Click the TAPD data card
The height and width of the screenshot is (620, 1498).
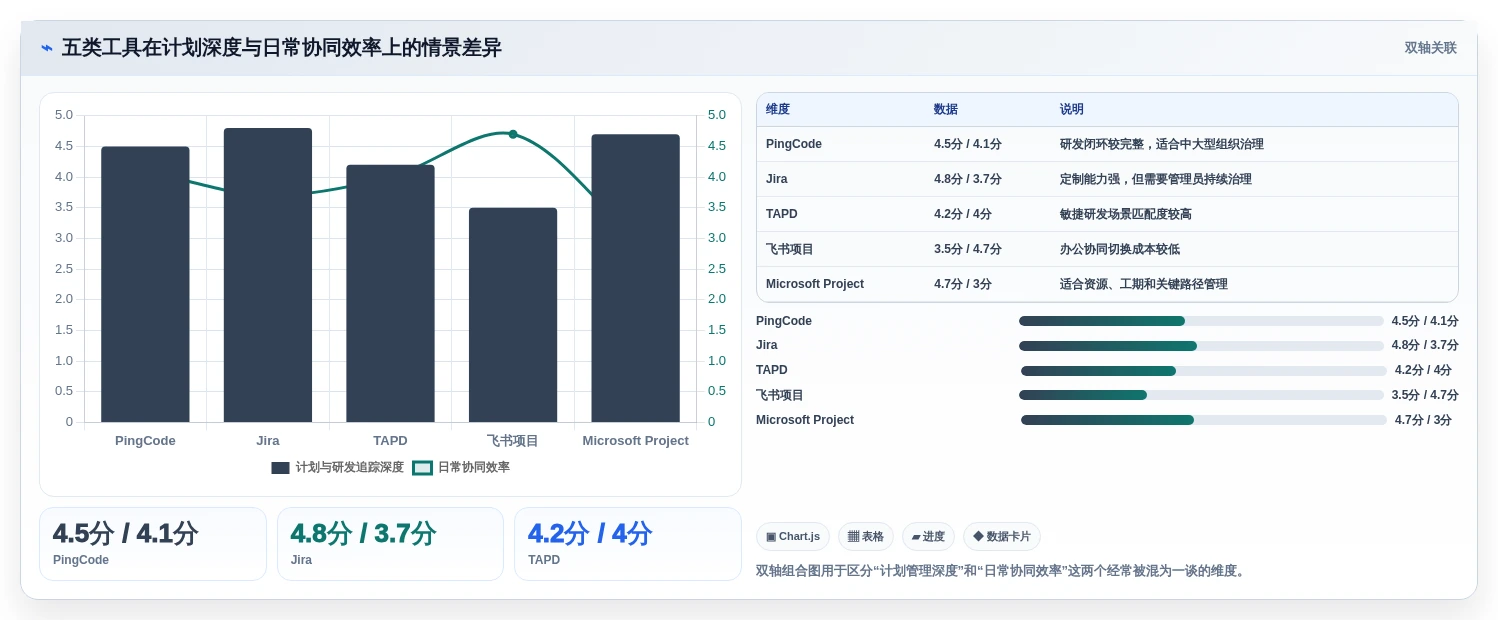click(x=628, y=544)
